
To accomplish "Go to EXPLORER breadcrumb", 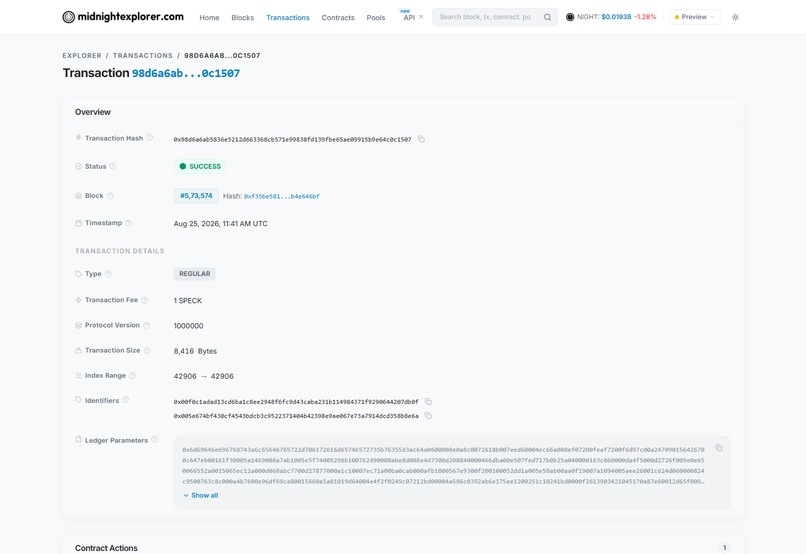I will pos(82,56).
